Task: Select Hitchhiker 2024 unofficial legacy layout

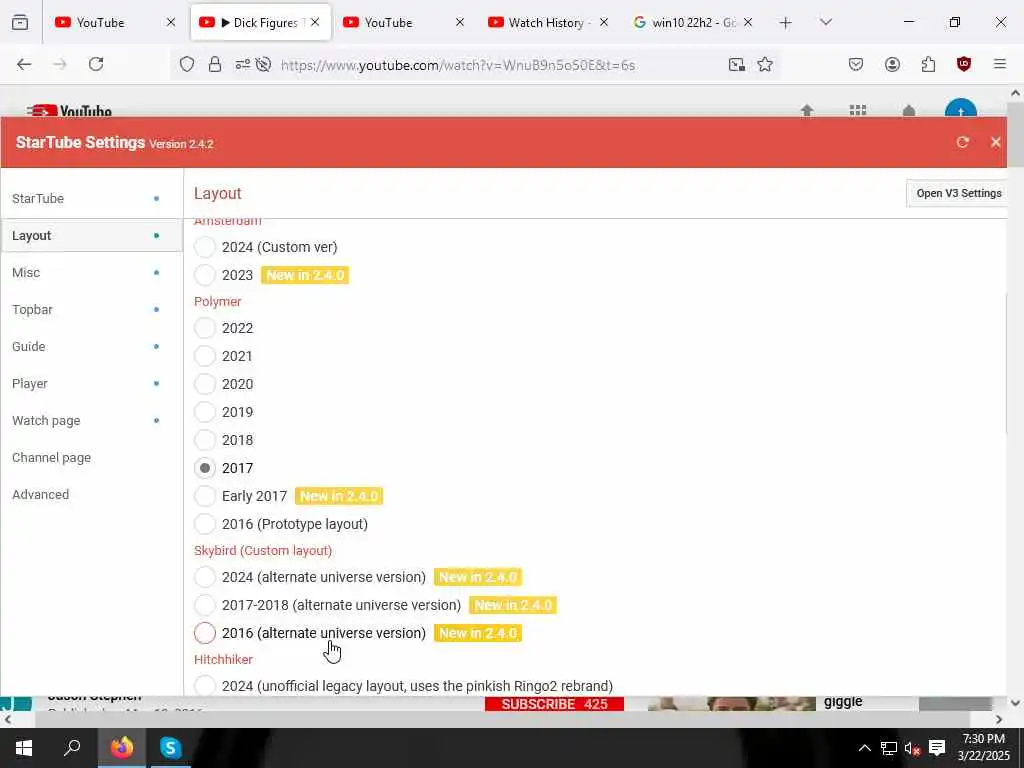Action: pyautogui.click(x=204, y=686)
